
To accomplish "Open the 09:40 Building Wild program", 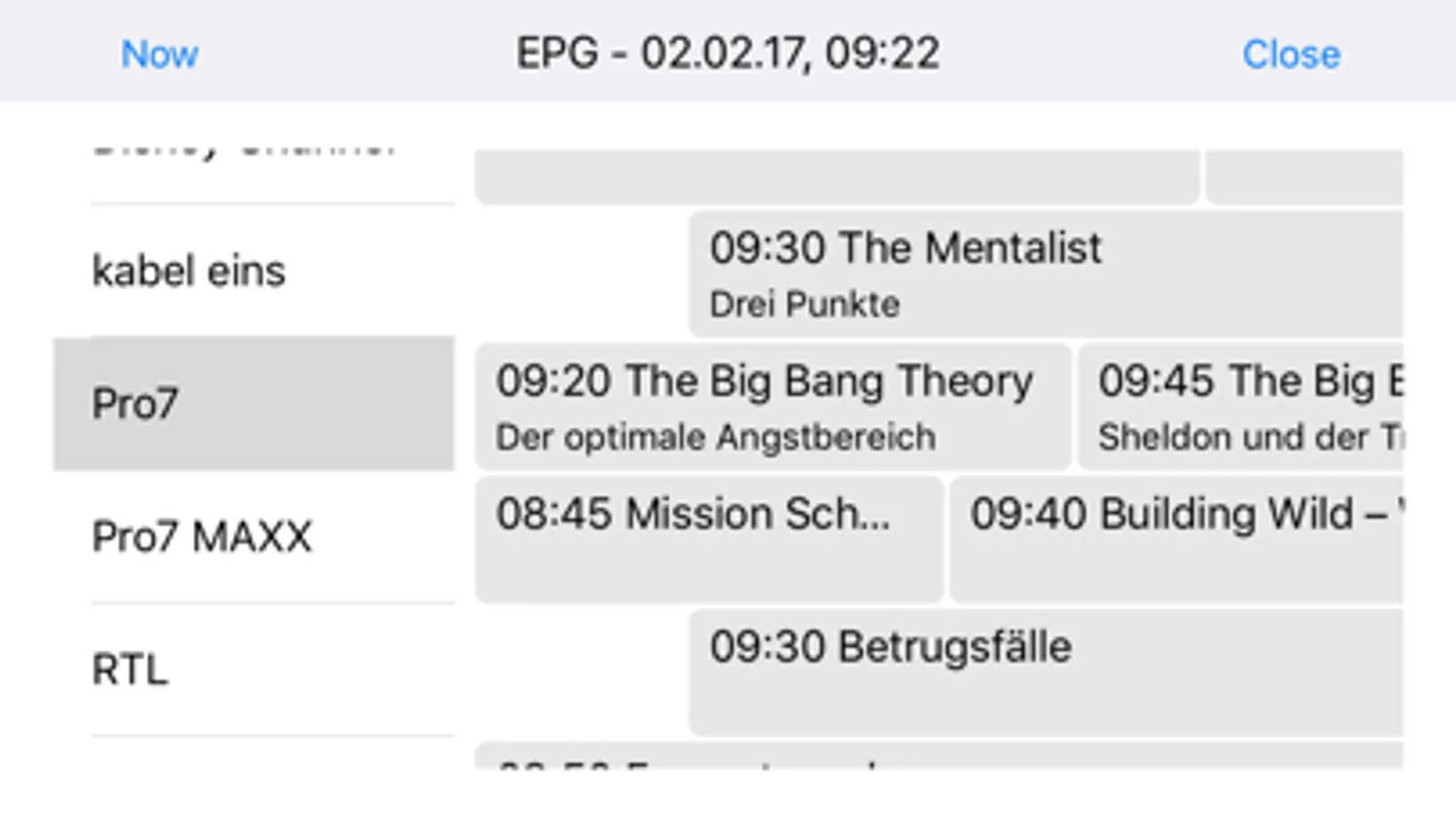I will click(1176, 540).
